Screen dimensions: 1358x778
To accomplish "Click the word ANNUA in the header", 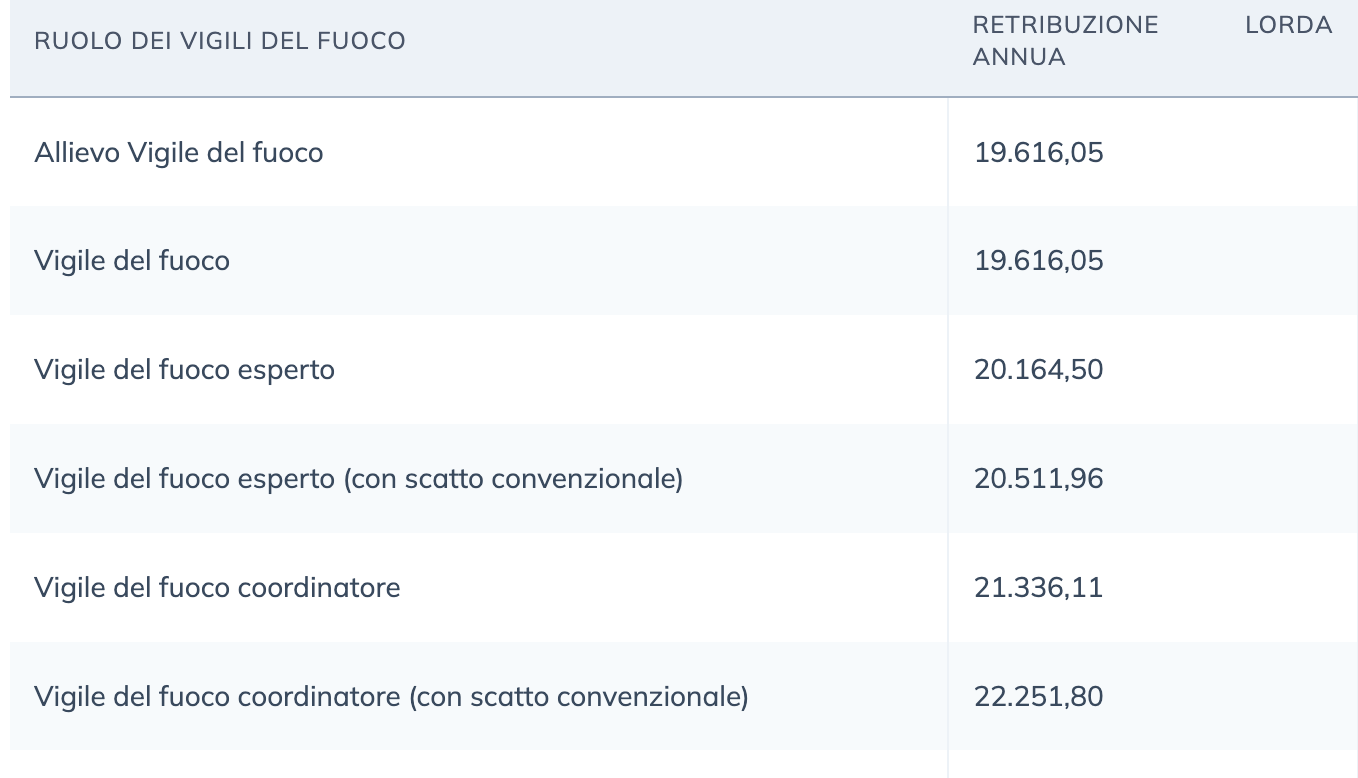I will coord(1019,57).
